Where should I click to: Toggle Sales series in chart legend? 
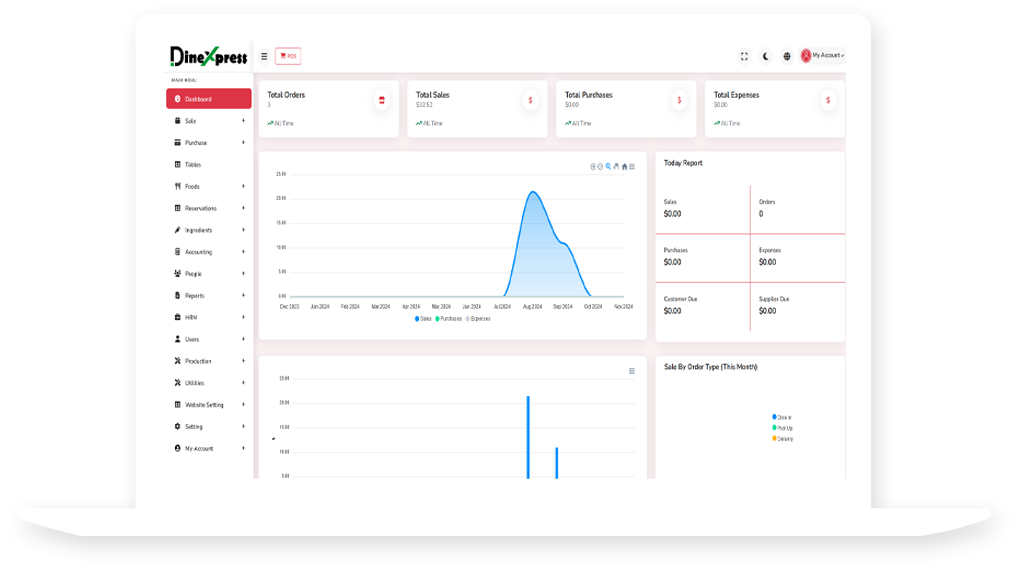[x=423, y=318]
